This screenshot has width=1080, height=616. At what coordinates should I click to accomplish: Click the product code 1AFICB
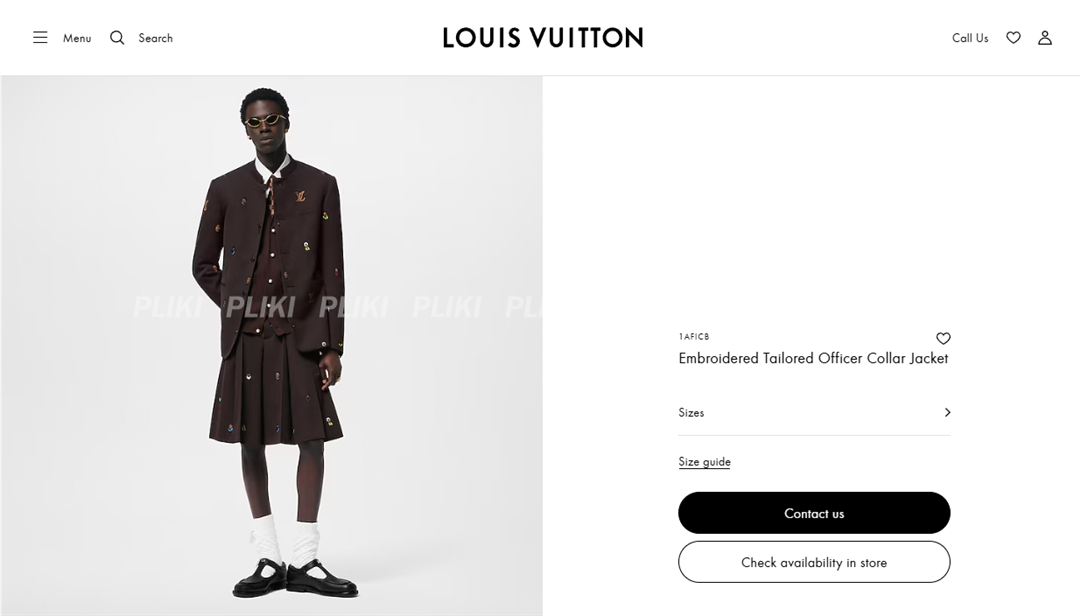[x=694, y=337]
